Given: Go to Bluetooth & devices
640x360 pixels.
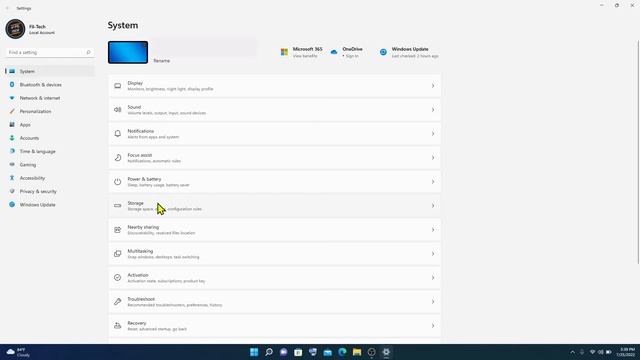Looking at the screenshot, I should point(50,84).
